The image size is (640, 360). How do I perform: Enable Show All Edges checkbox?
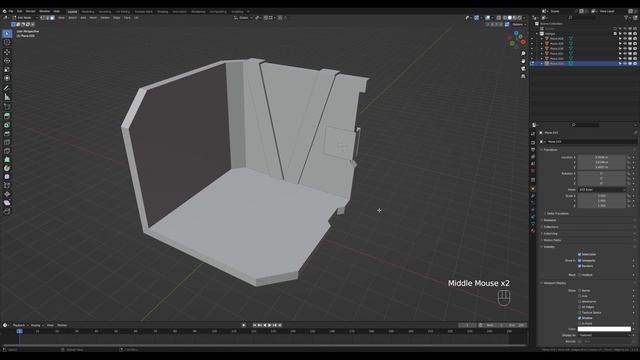[x=579, y=307]
